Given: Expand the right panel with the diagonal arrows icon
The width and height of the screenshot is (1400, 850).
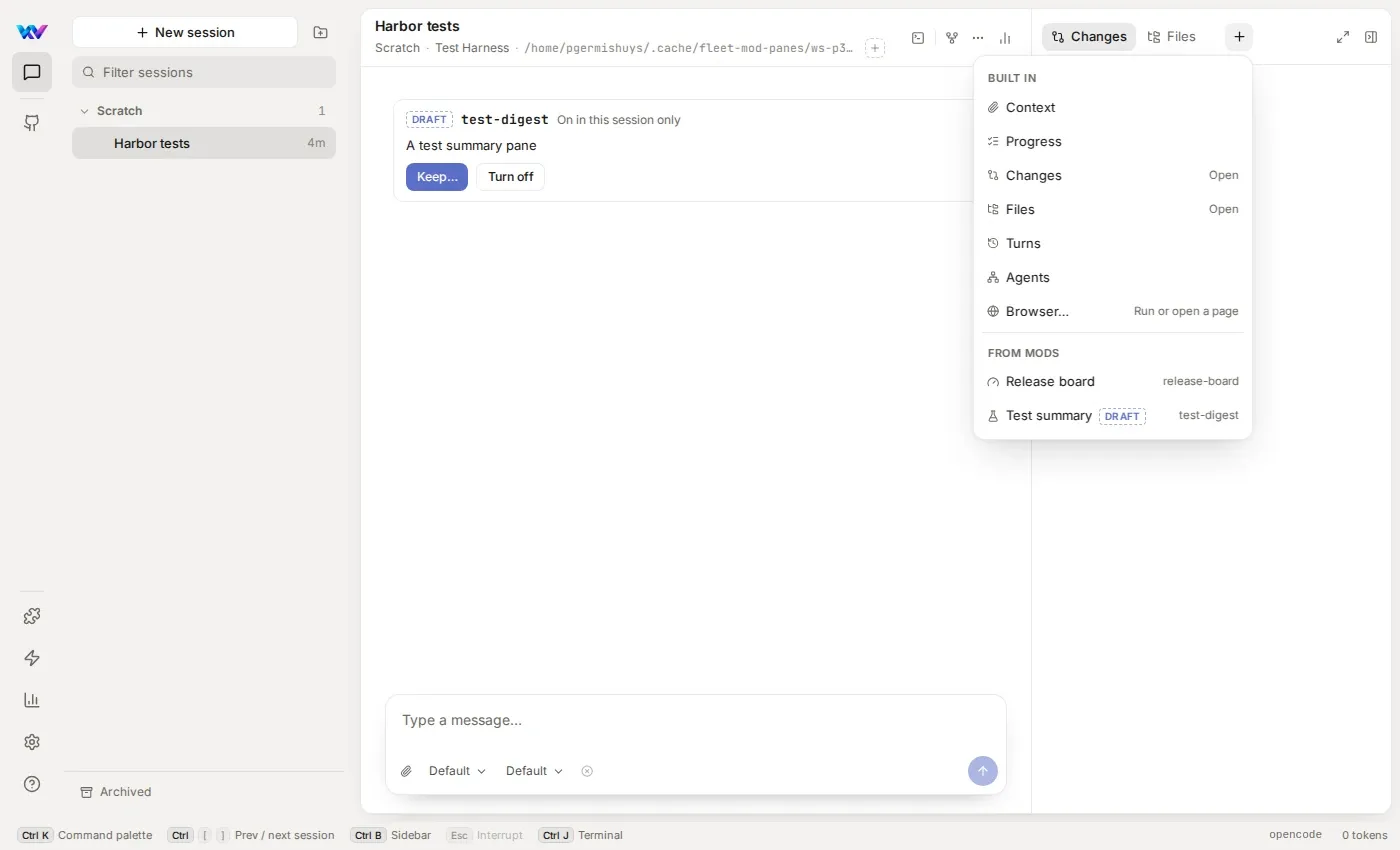Looking at the screenshot, I should (x=1343, y=37).
